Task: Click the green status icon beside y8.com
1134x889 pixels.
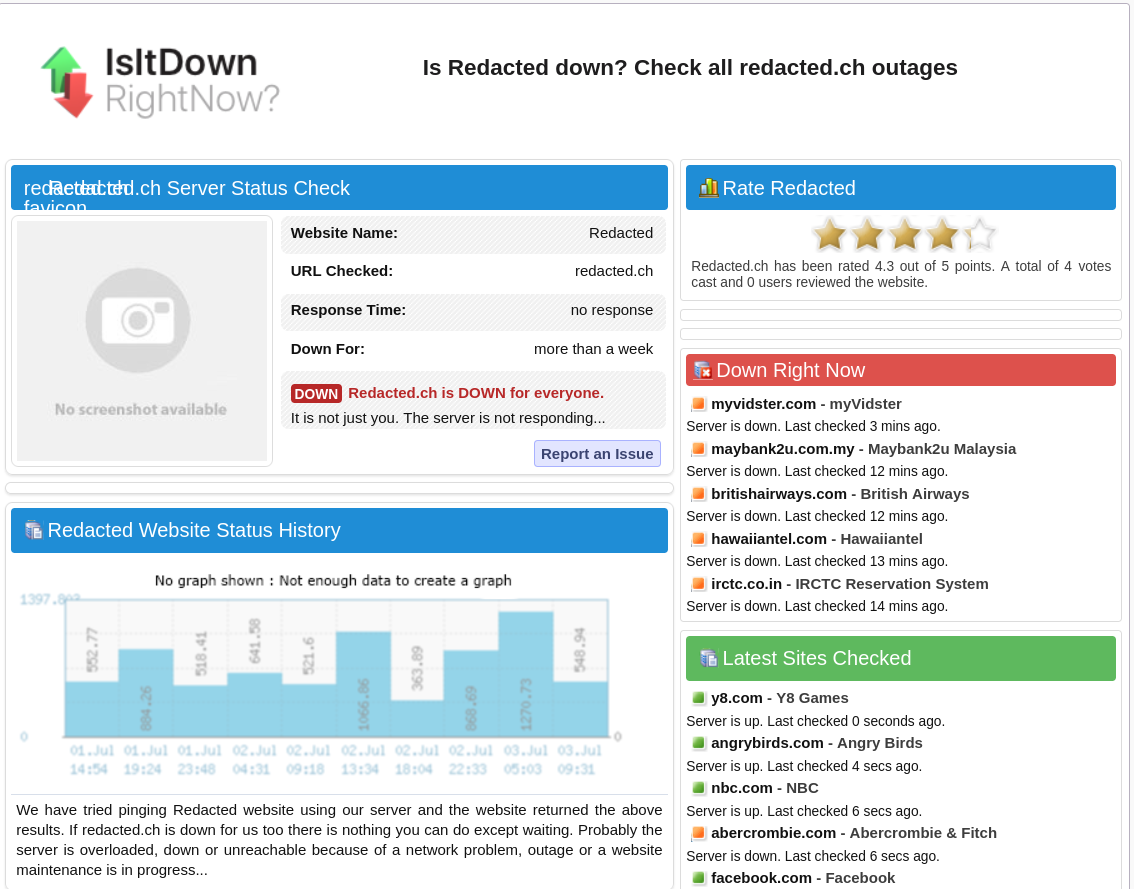Action: tap(698, 698)
